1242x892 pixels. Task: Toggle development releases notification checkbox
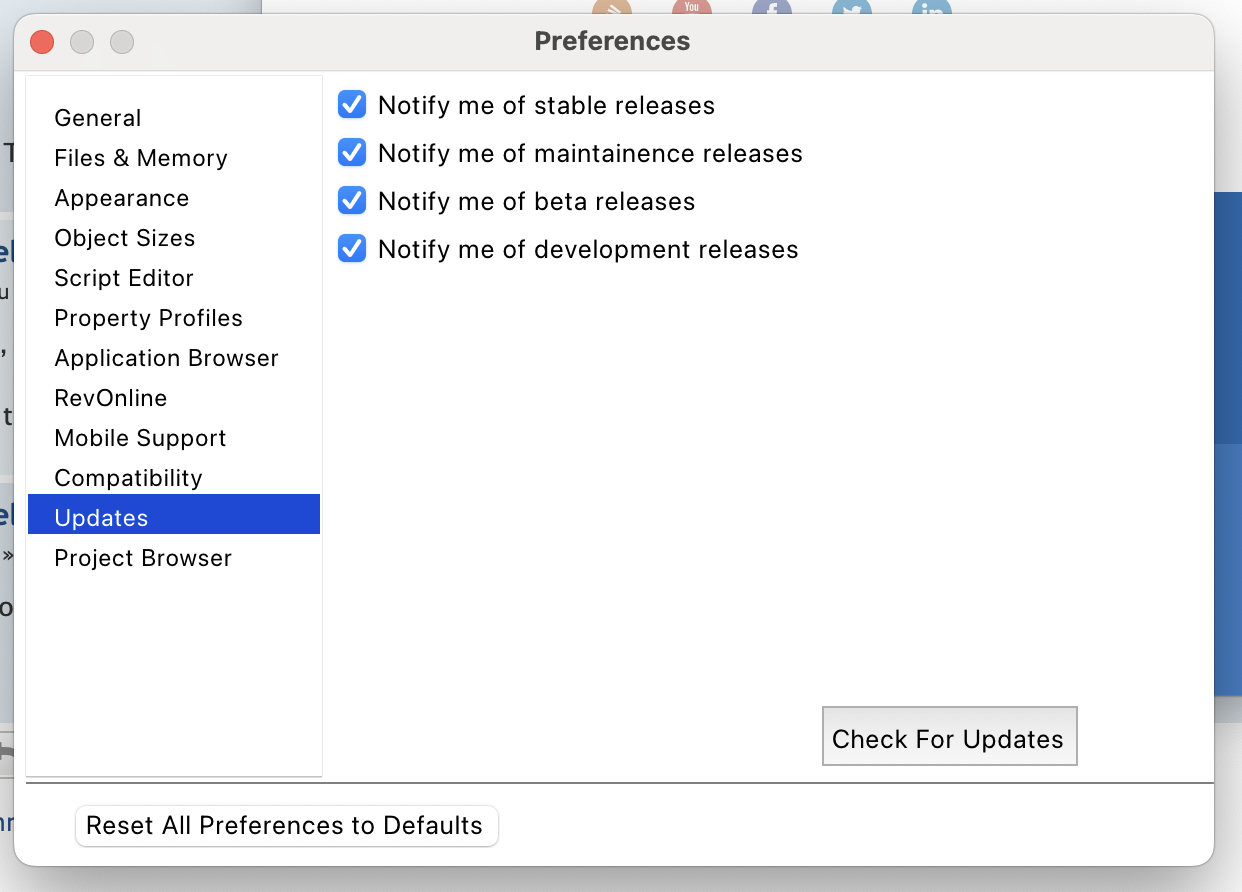pyautogui.click(x=352, y=249)
